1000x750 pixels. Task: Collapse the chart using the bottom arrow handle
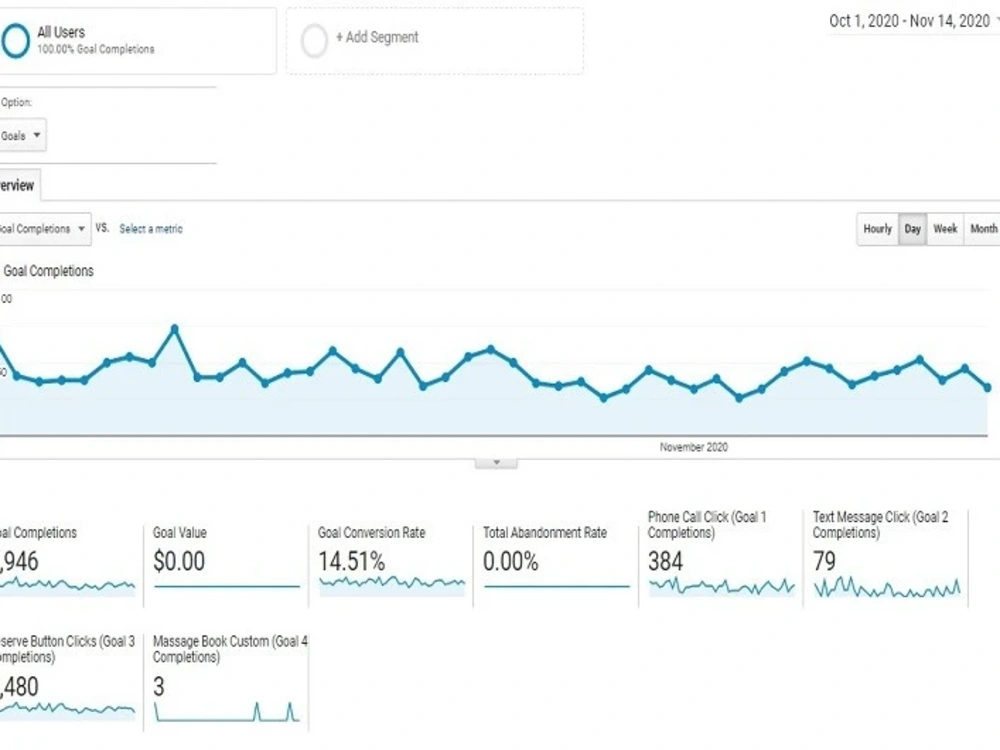(x=496, y=463)
